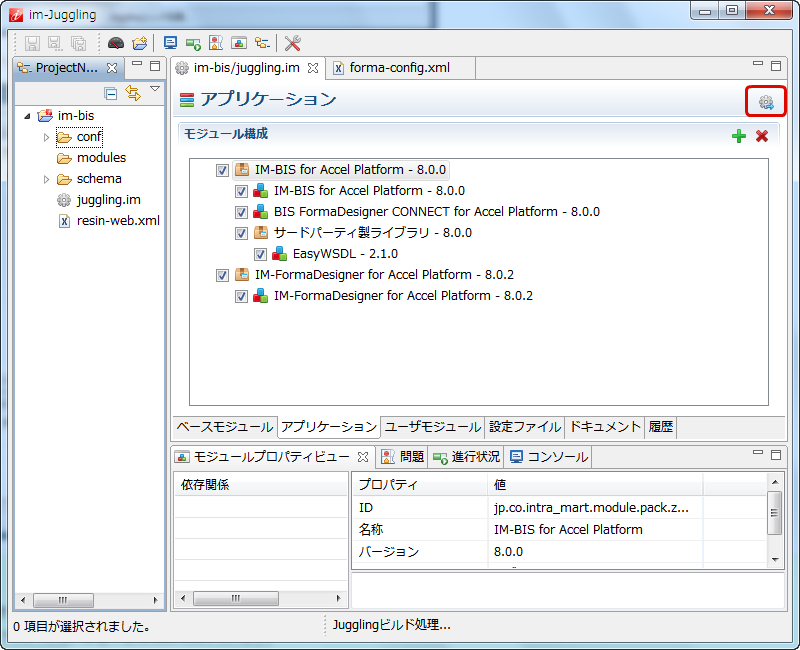Select the バージョン value 8.0.0 cell

[595, 552]
